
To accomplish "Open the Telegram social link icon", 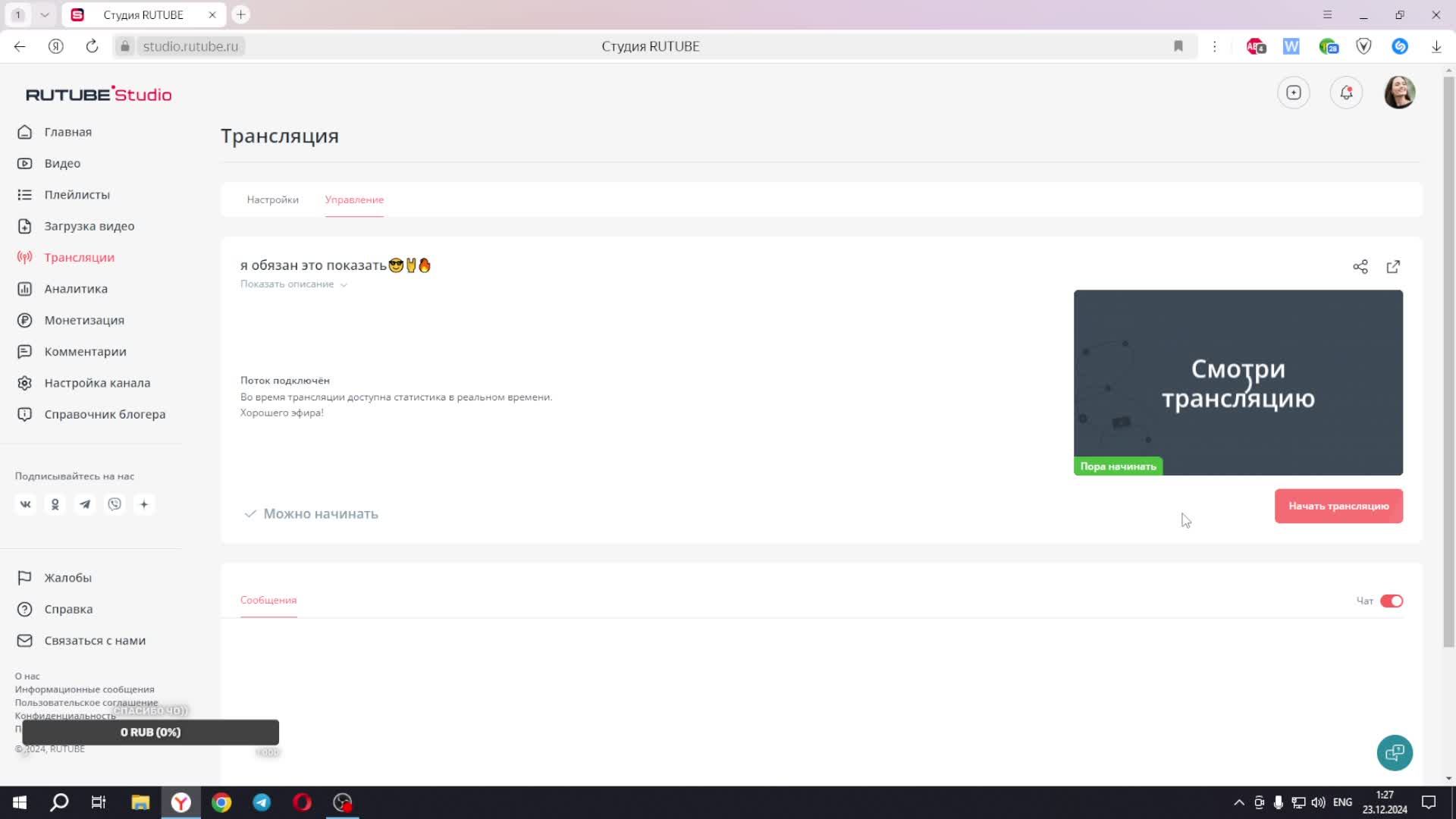I will [85, 504].
